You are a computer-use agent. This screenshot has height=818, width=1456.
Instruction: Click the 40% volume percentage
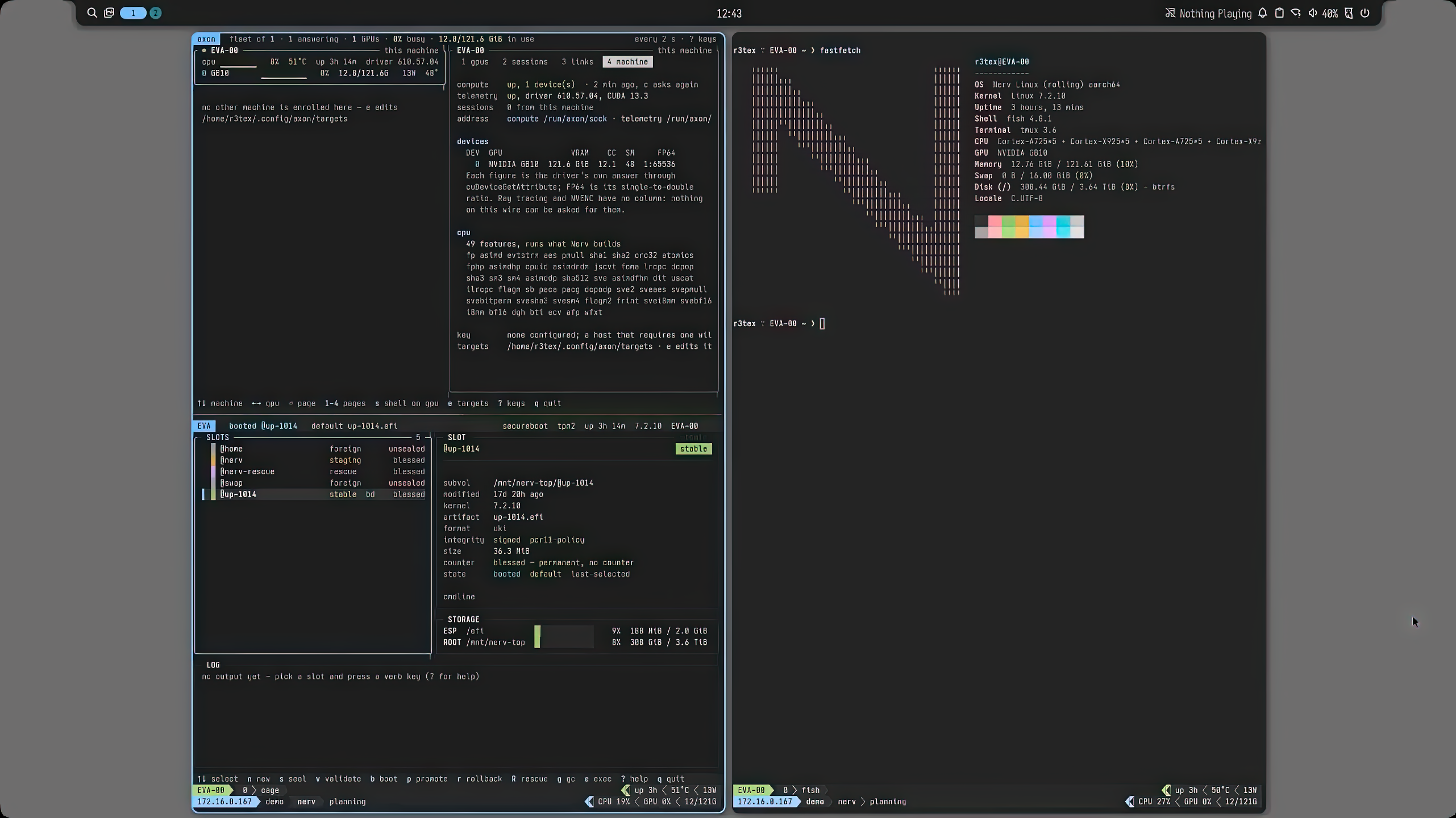coord(1330,14)
